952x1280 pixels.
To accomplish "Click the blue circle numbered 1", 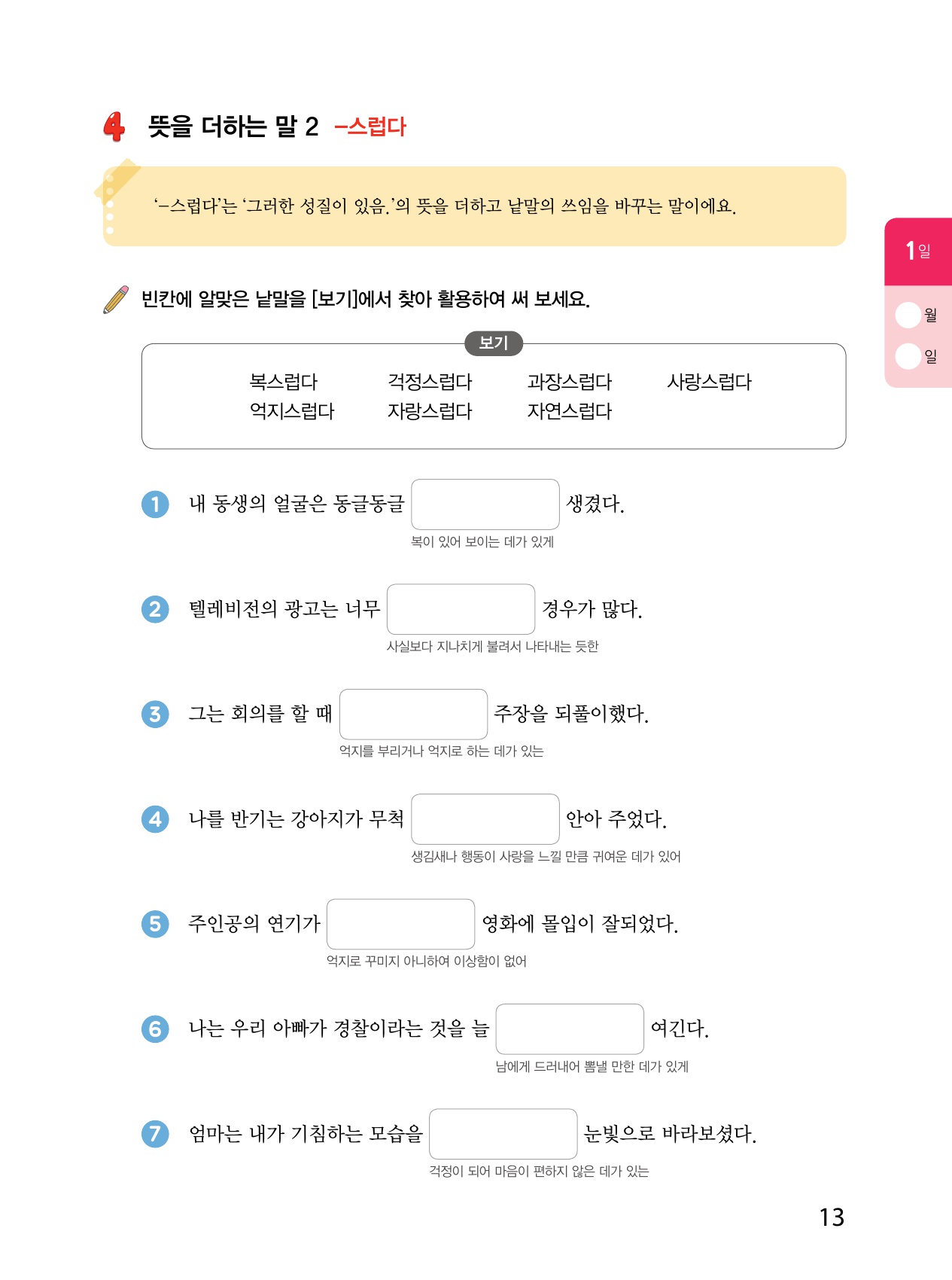I will (155, 504).
